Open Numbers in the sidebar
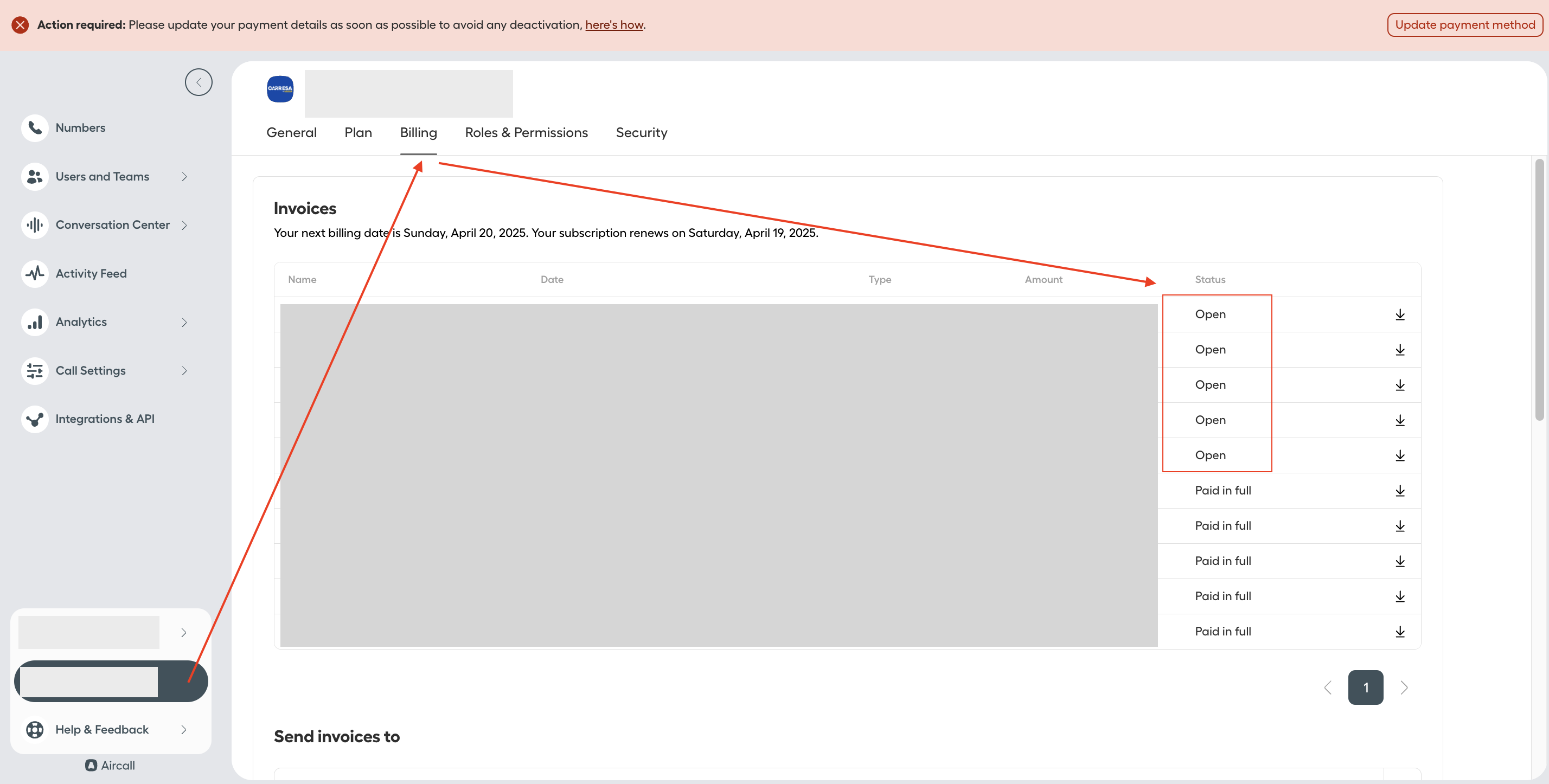 81,128
